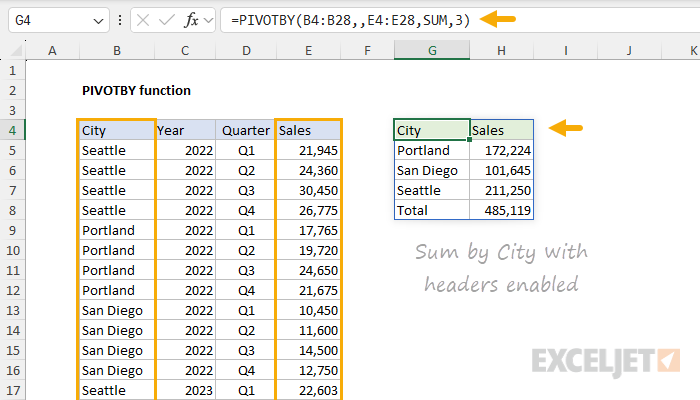
Task: Click the 'Sales' header in column E
Action: point(308,130)
